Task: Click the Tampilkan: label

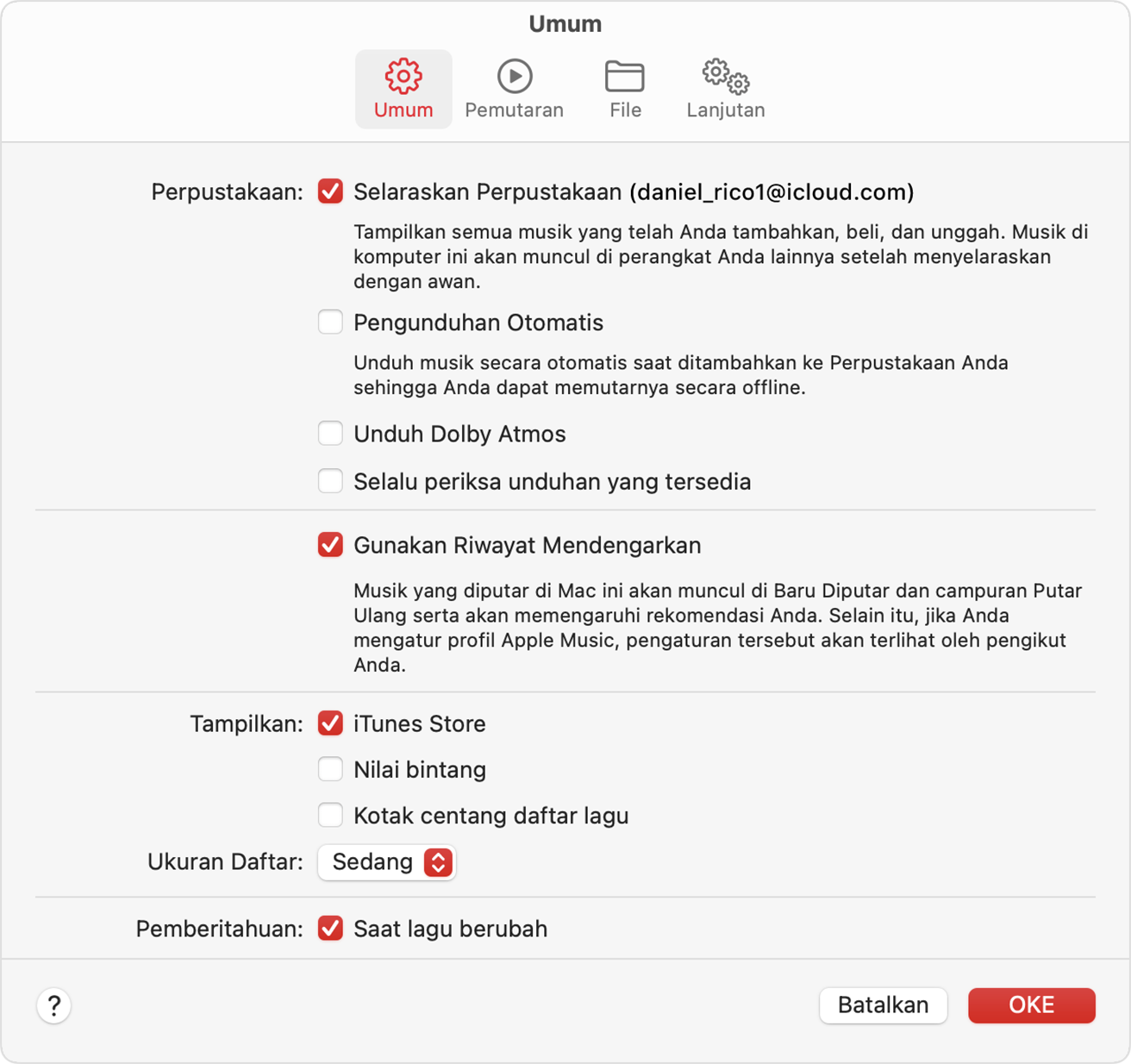Action: [x=247, y=724]
